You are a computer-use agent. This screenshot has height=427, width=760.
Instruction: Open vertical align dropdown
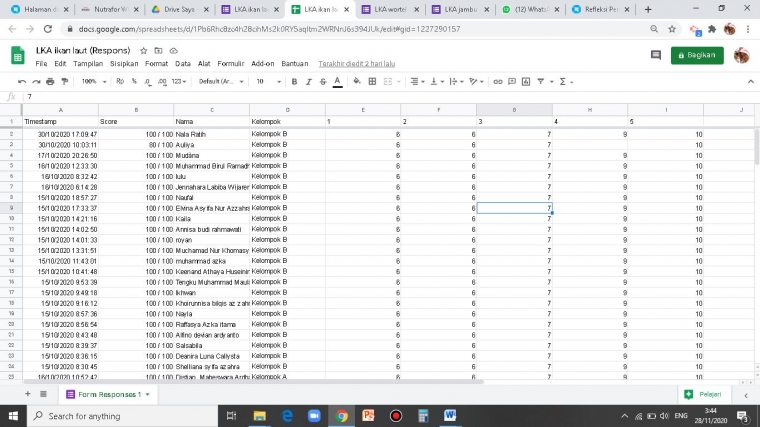coord(437,81)
